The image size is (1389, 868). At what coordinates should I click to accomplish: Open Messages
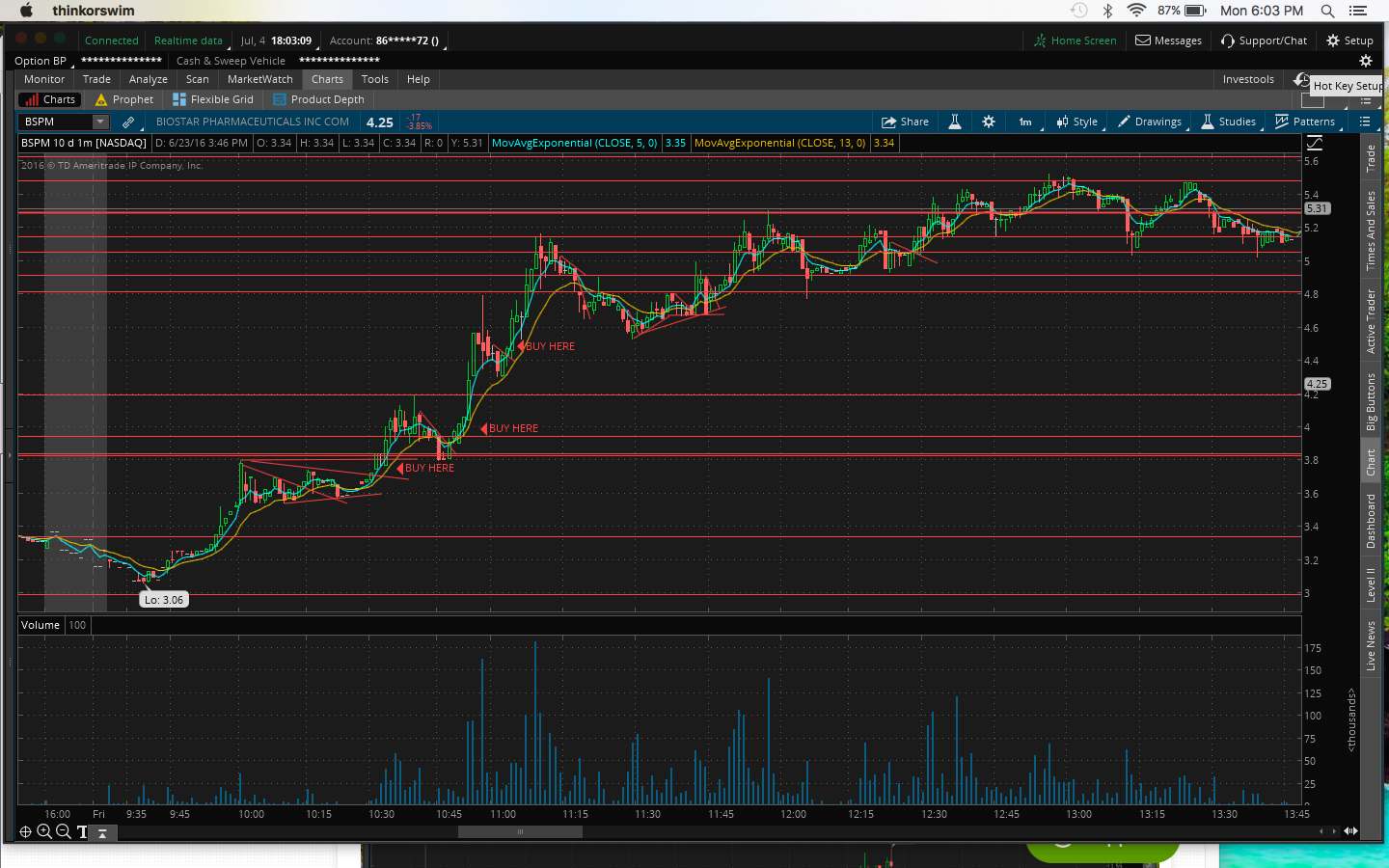[x=1168, y=41]
